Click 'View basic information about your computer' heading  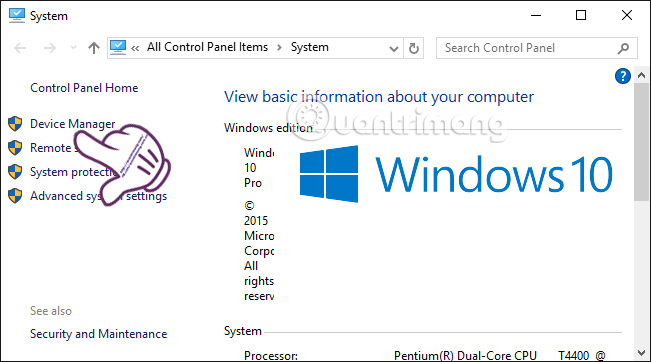[x=379, y=97]
